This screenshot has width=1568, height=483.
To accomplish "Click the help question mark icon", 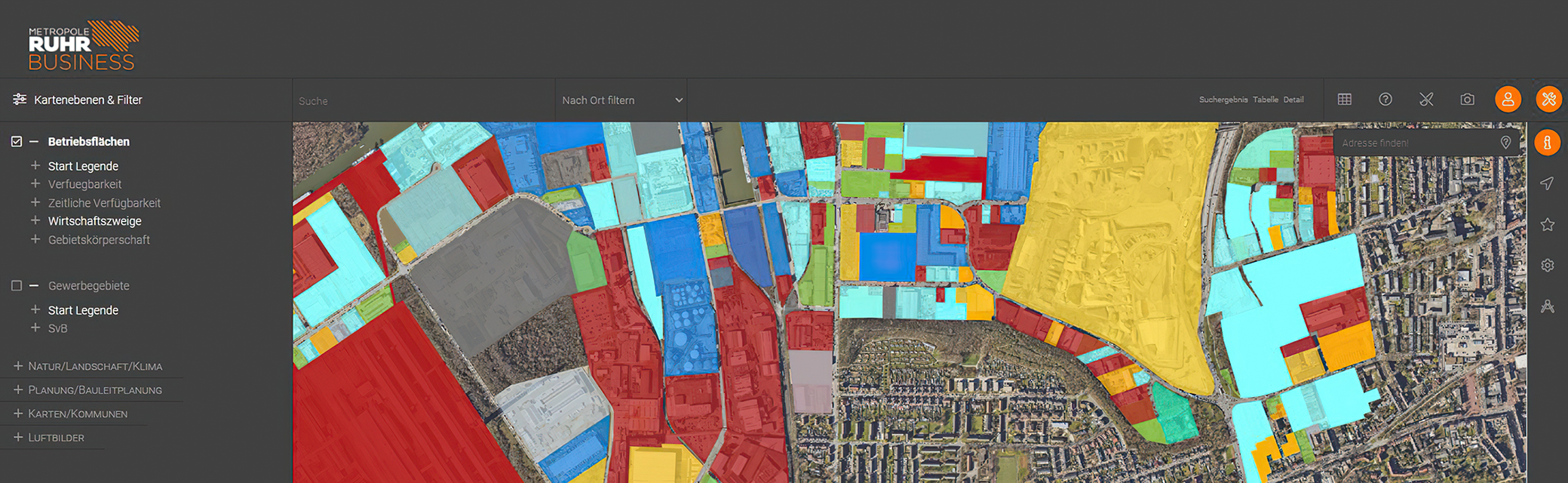I will pos(1385,100).
